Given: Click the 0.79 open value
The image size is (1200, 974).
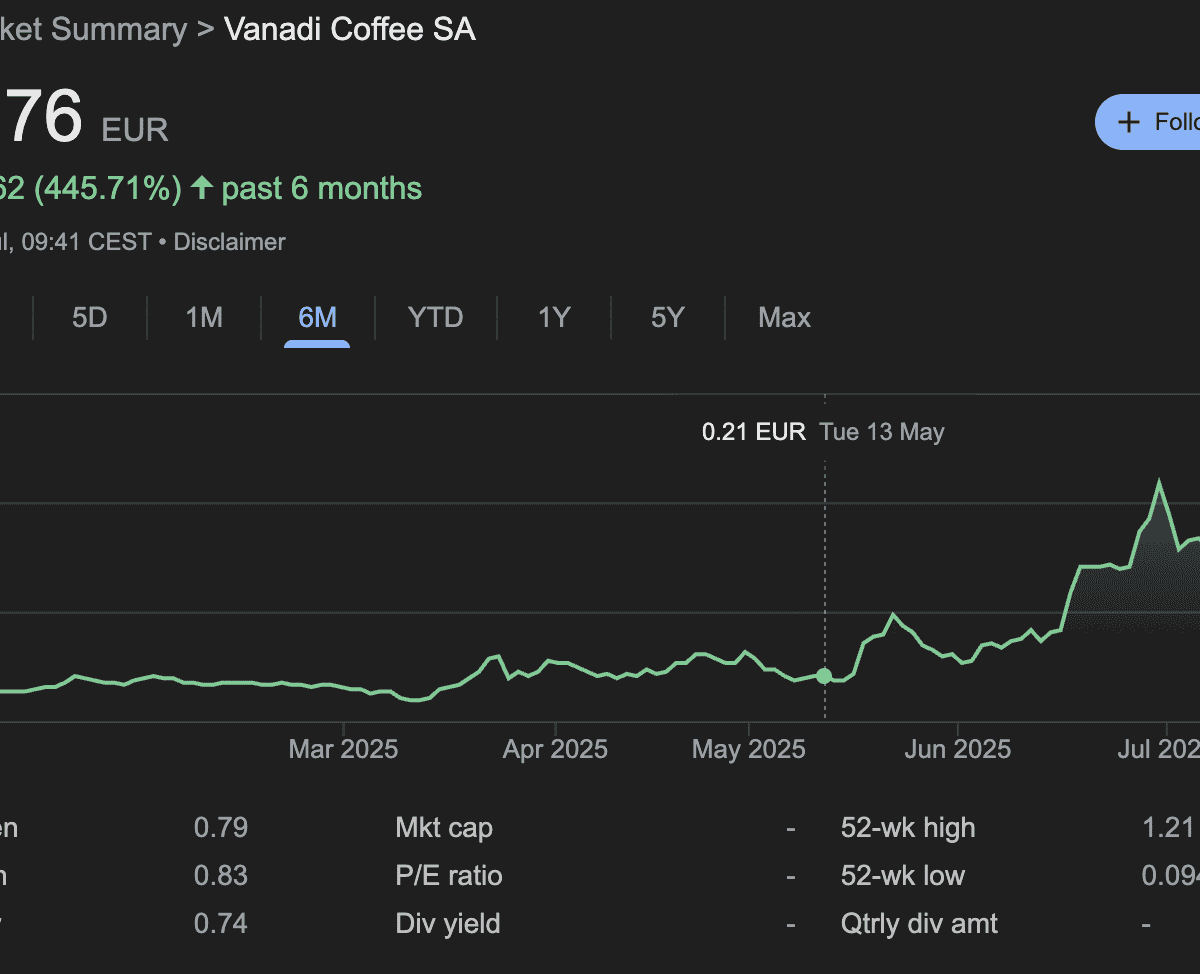Looking at the screenshot, I should pos(221,828).
